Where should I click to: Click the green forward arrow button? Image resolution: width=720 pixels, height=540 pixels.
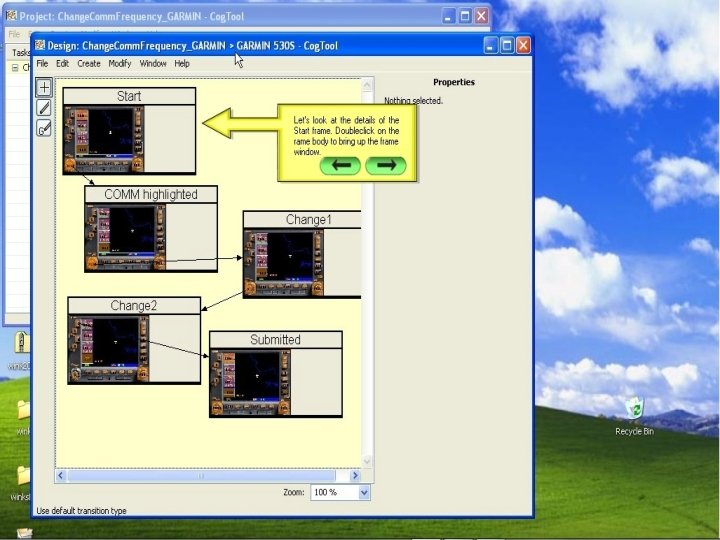click(386, 165)
